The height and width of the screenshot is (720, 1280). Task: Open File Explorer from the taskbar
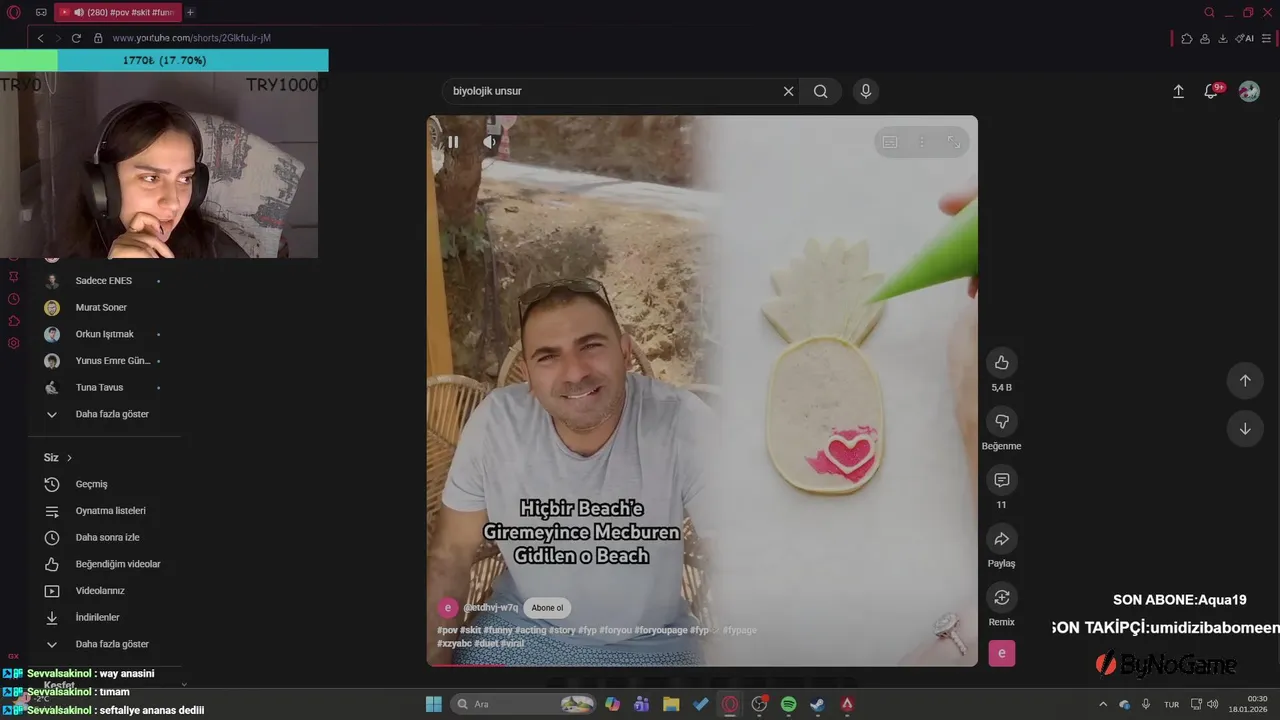(671, 704)
